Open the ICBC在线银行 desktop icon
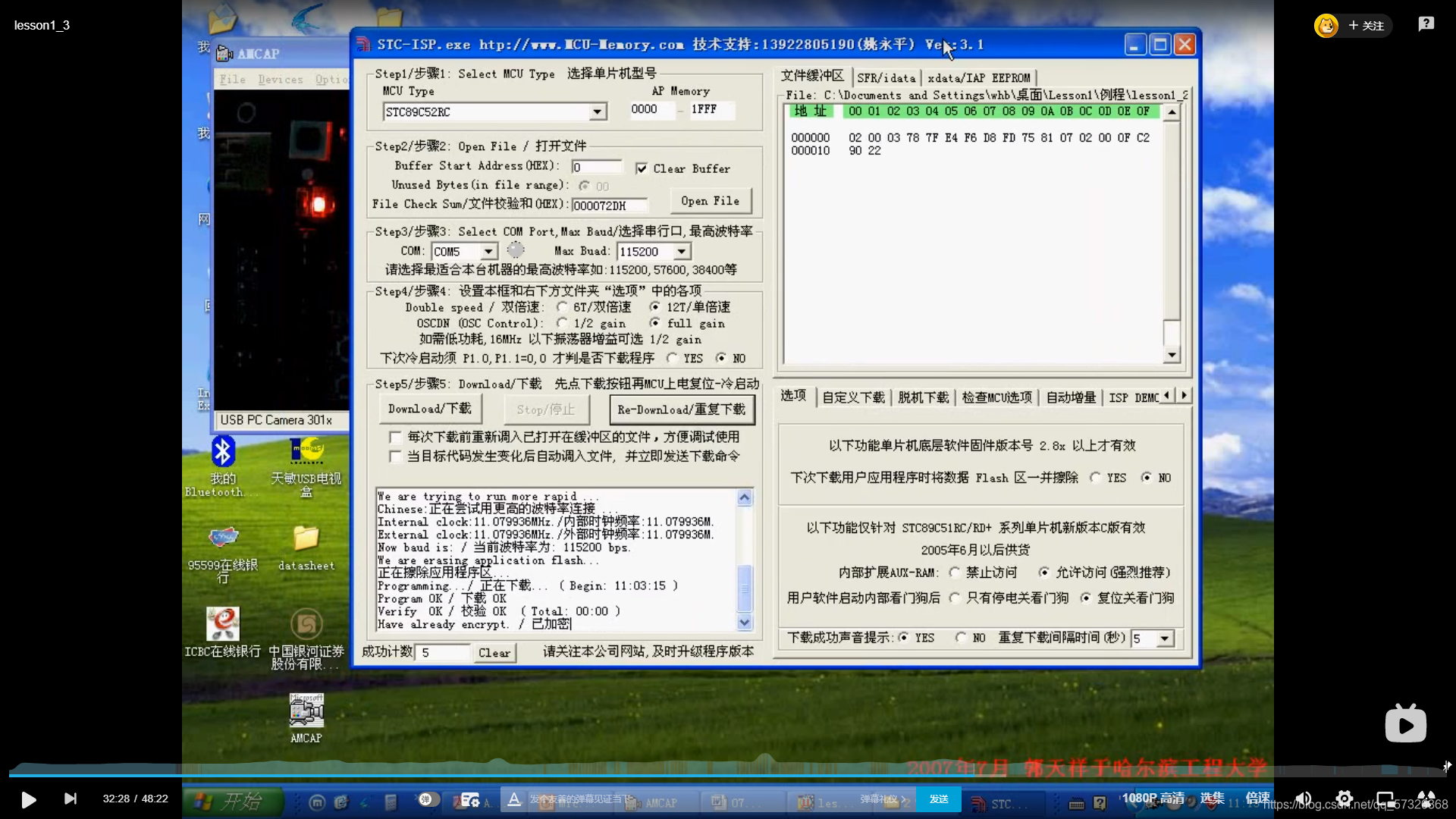The image size is (1456, 819). [x=223, y=625]
